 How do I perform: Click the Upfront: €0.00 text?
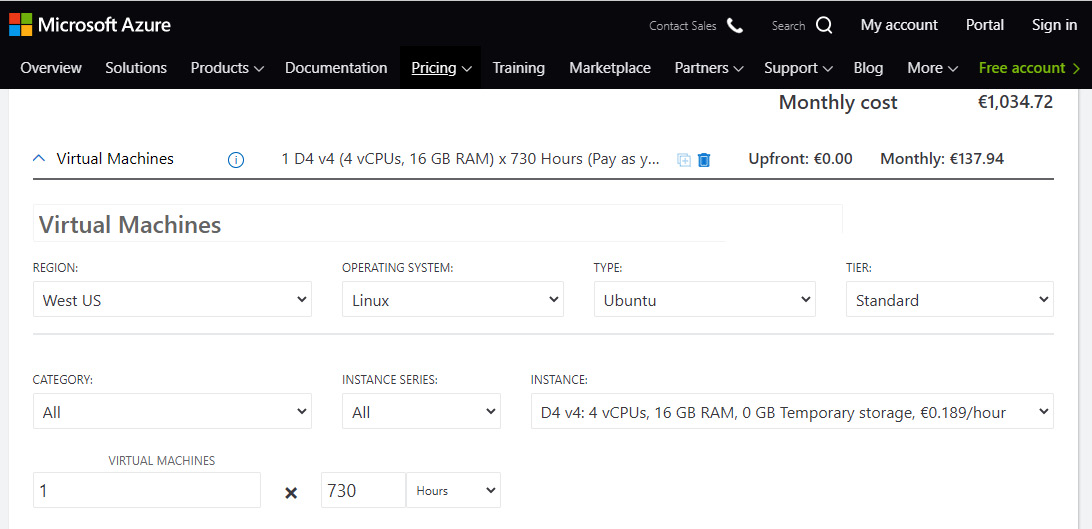click(x=800, y=159)
